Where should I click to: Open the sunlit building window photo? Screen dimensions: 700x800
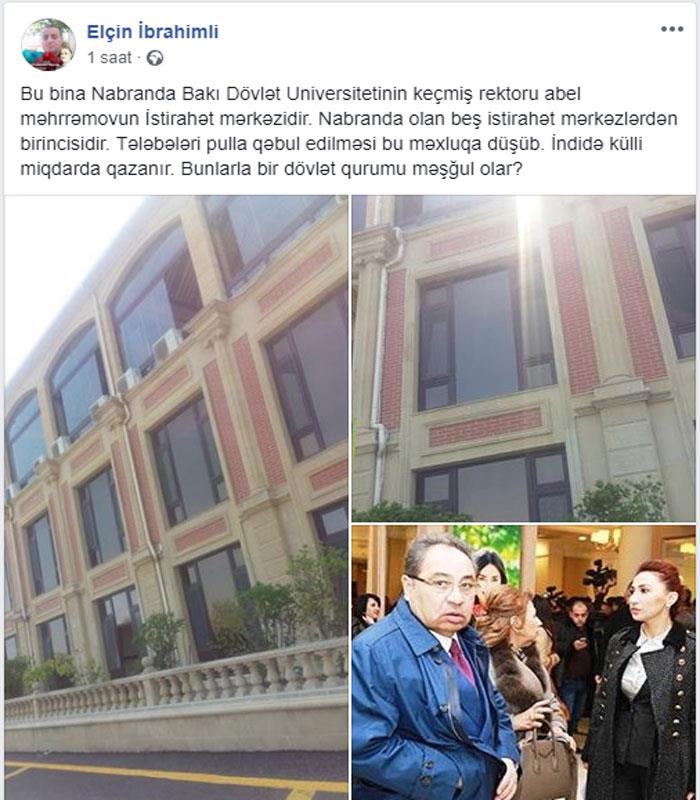point(523,358)
